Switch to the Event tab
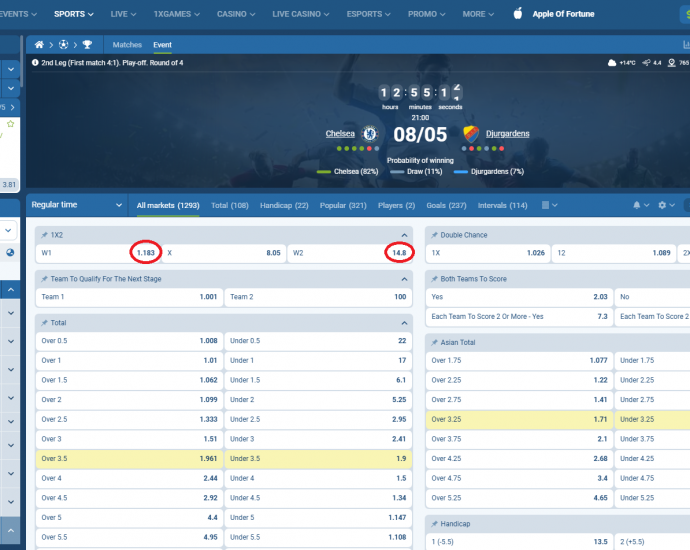 point(162,45)
